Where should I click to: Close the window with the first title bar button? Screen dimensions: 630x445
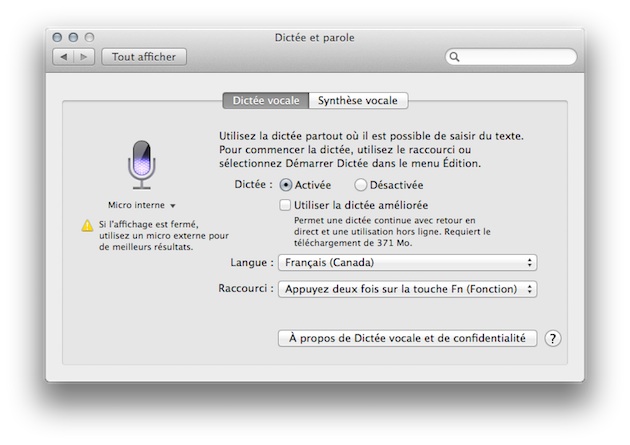[57, 37]
